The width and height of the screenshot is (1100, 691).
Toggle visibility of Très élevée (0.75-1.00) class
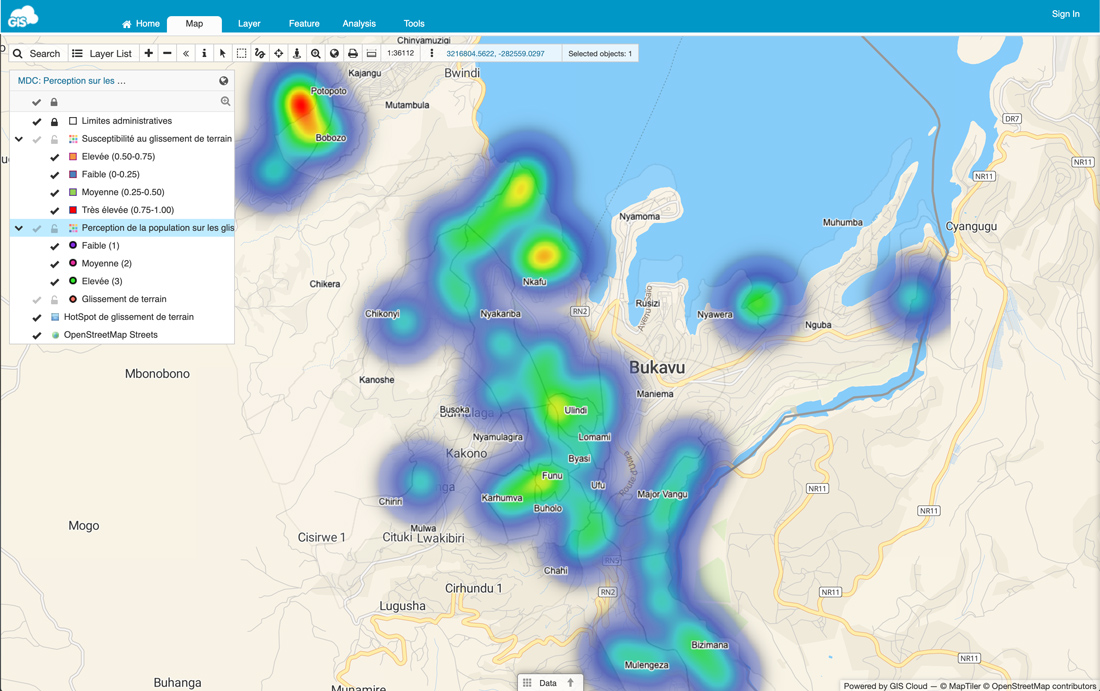[x=55, y=210]
